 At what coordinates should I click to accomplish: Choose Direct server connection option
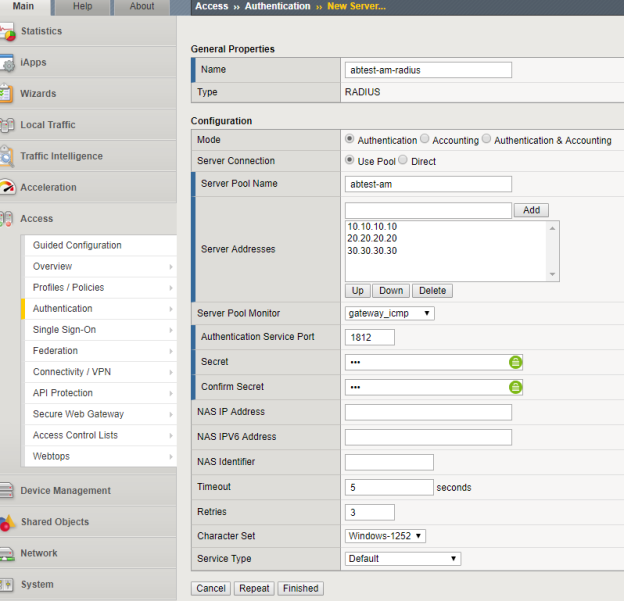404,161
